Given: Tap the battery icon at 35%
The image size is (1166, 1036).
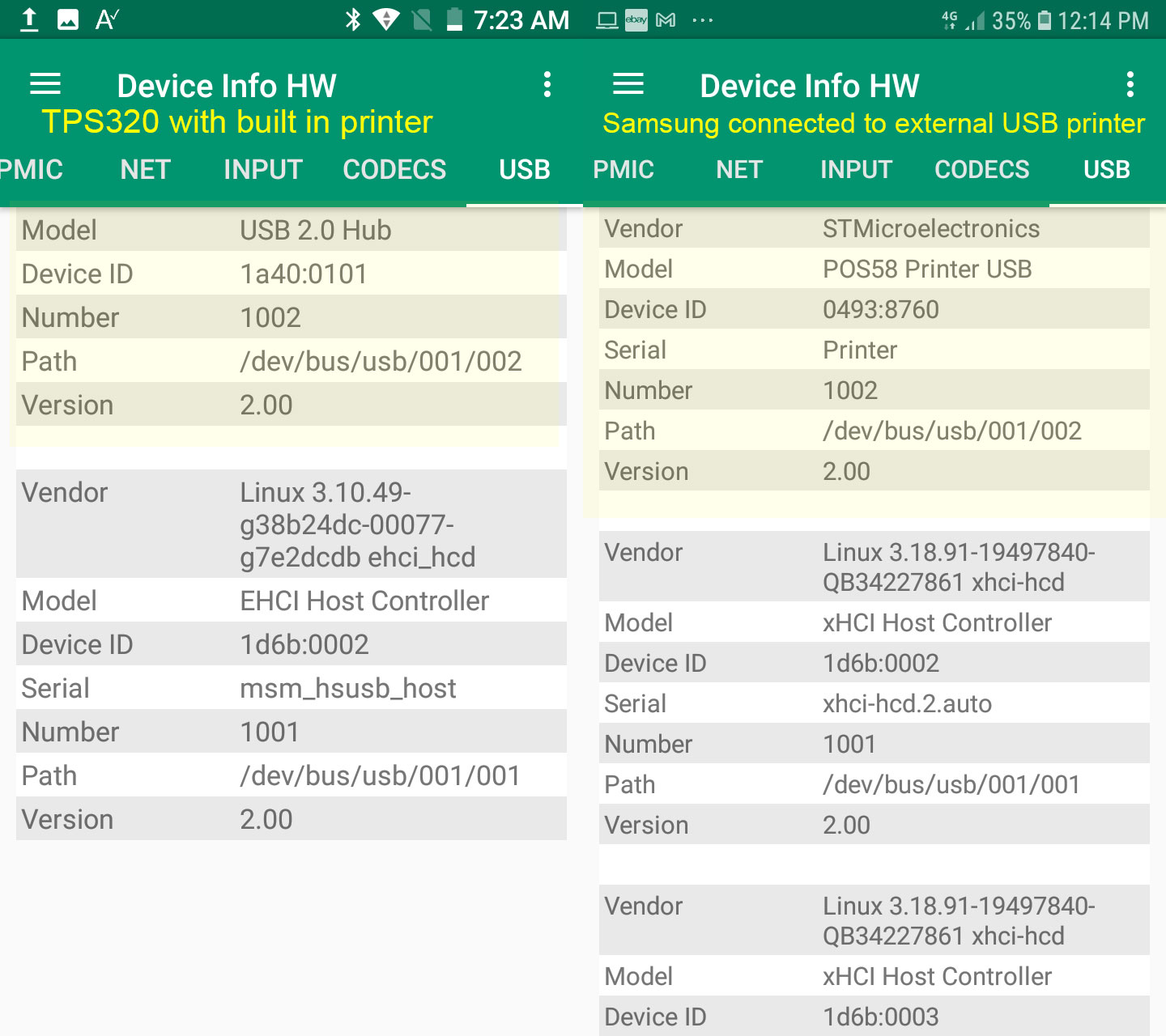Looking at the screenshot, I should pos(1045,20).
